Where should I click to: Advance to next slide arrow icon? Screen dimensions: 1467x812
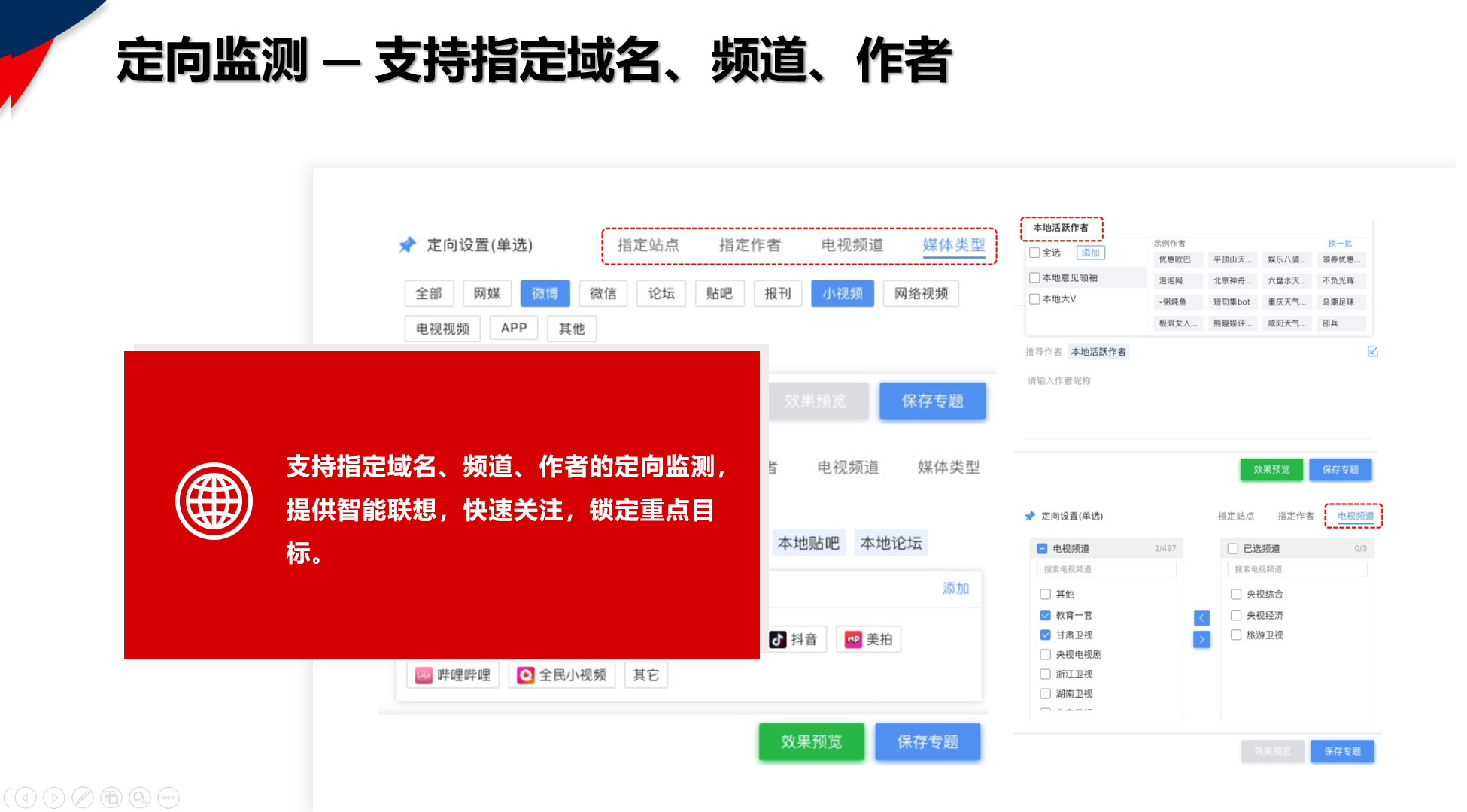click(54, 797)
